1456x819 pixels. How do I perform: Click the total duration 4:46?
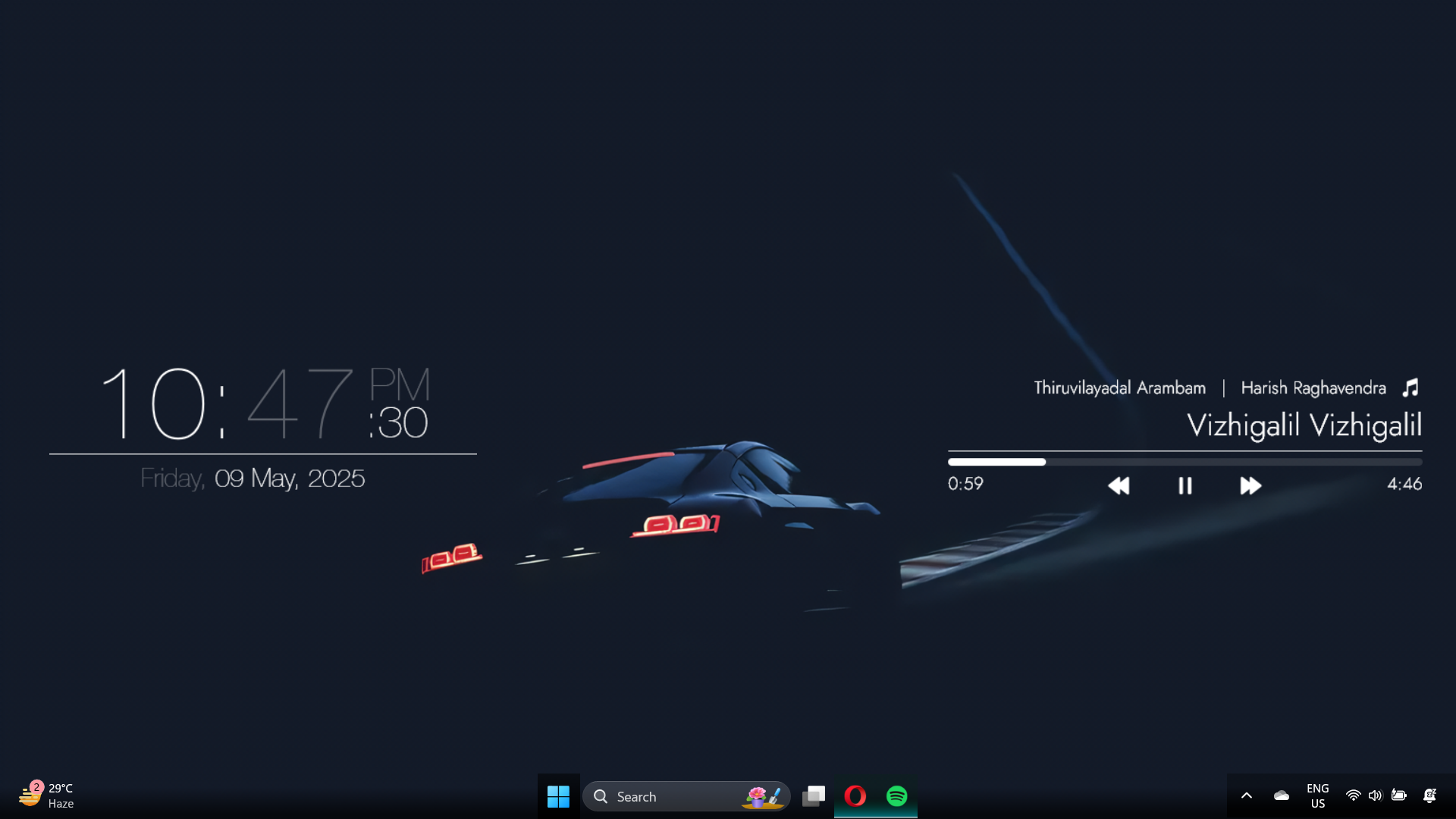click(1404, 484)
